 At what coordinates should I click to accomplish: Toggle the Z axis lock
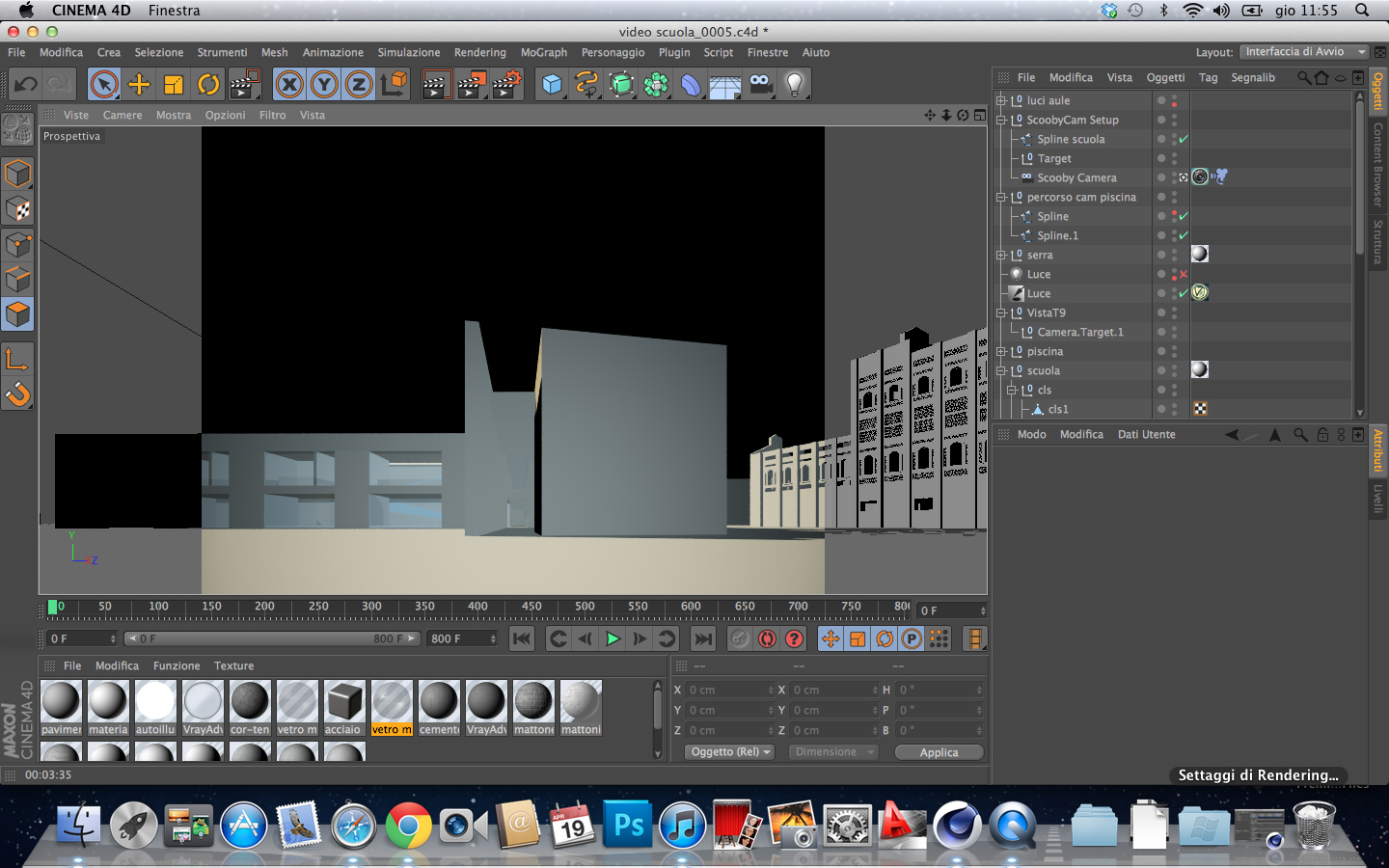coord(359,85)
